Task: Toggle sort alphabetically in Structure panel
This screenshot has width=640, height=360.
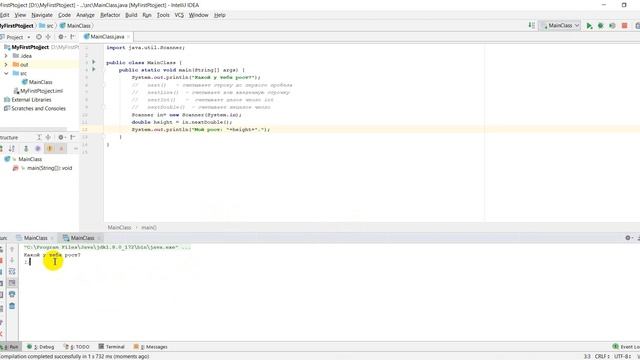Action: pos(11,149)
